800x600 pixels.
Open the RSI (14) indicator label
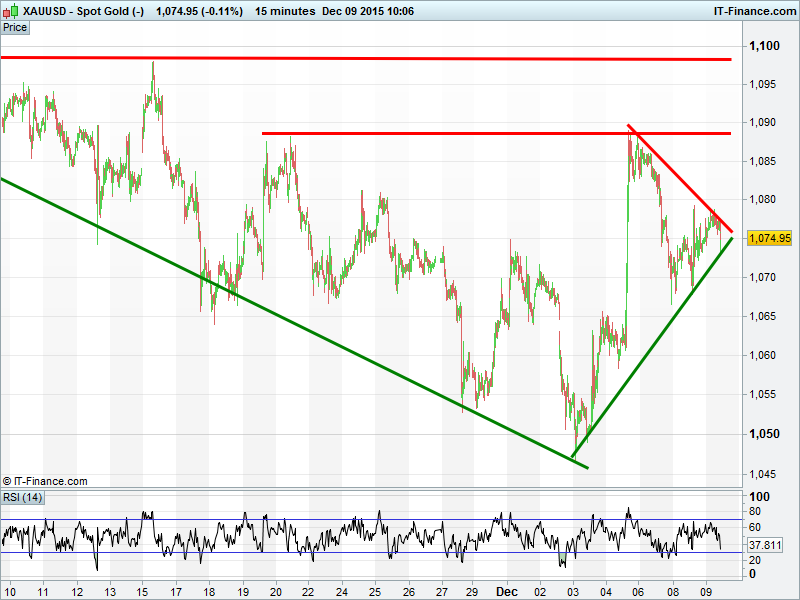click(x=23, y=497)
